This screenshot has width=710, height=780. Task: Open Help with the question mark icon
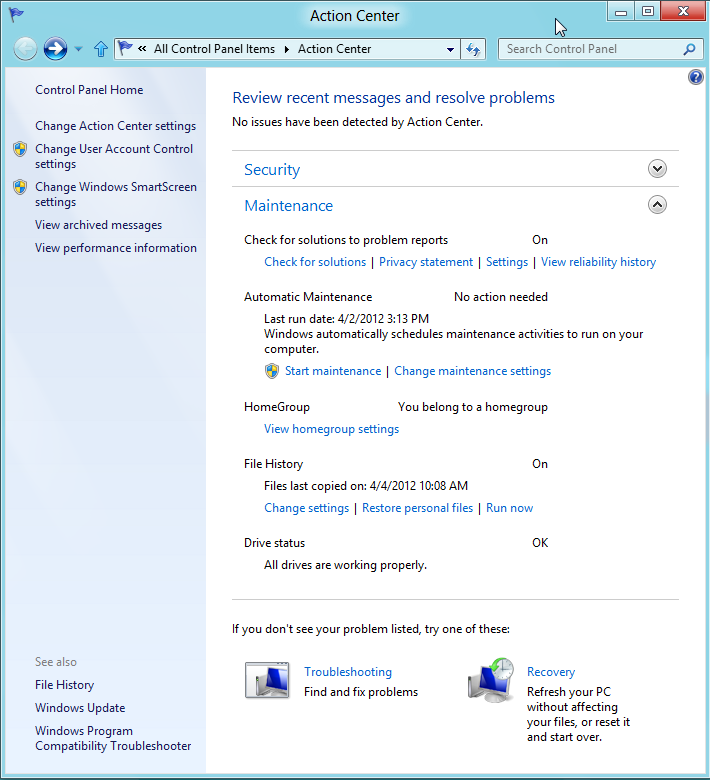695,77
